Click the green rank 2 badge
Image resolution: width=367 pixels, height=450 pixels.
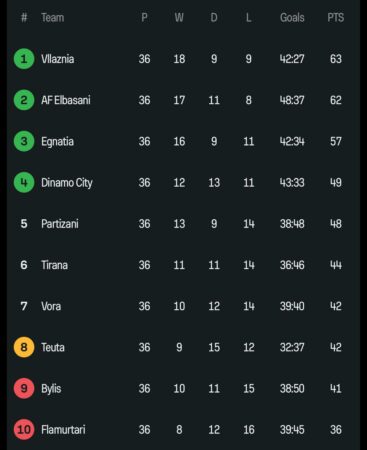coord(24,100)
